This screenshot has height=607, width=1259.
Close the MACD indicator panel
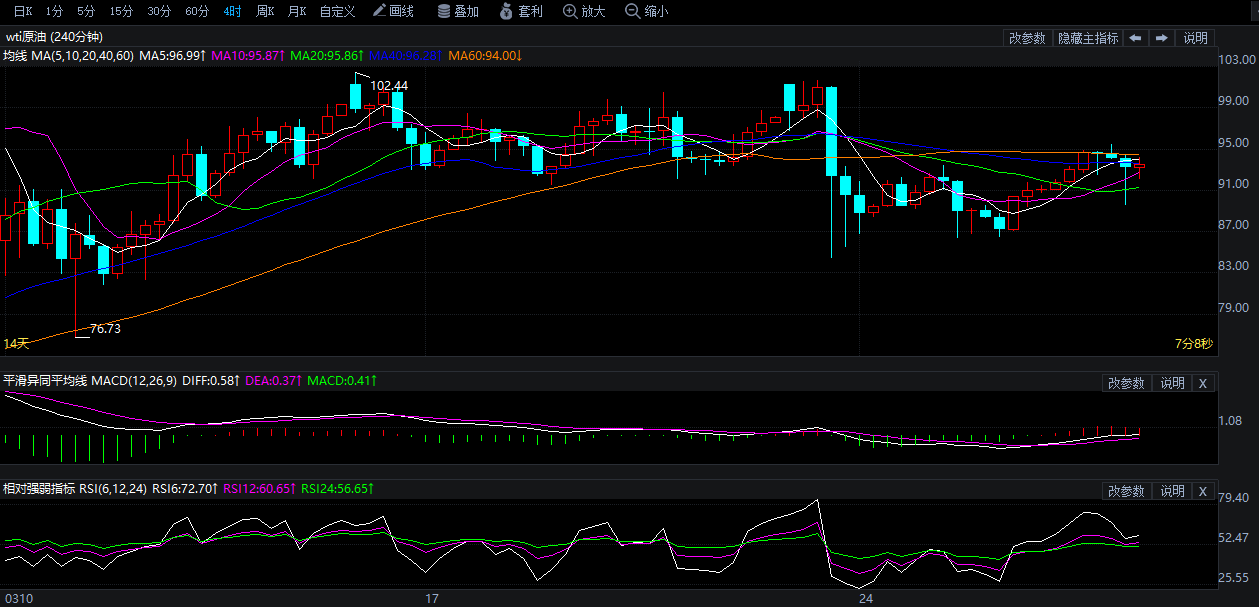(x=1203, y=383)
